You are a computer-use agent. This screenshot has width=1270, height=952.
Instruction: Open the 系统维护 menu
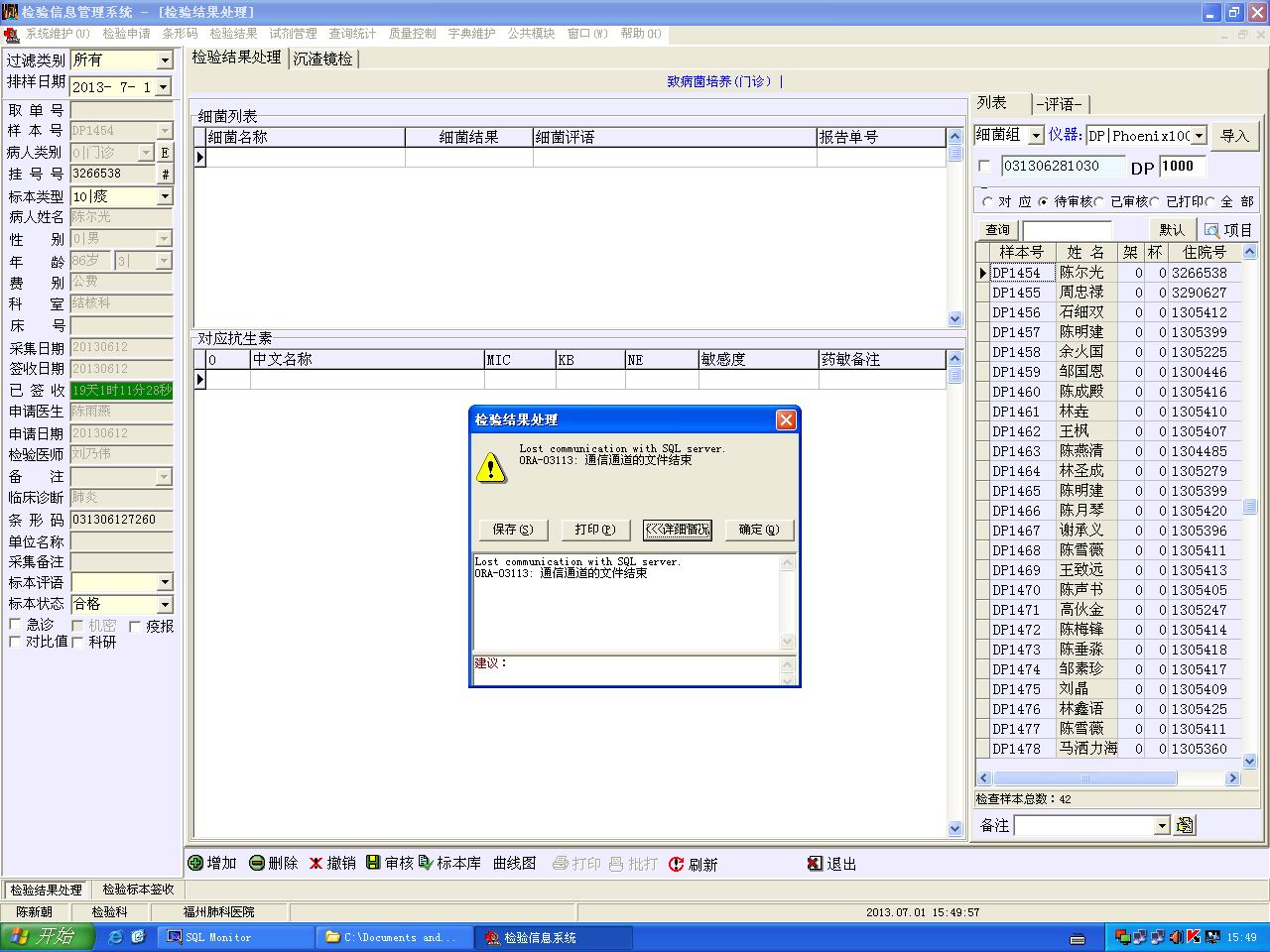(x=58, y=34)
